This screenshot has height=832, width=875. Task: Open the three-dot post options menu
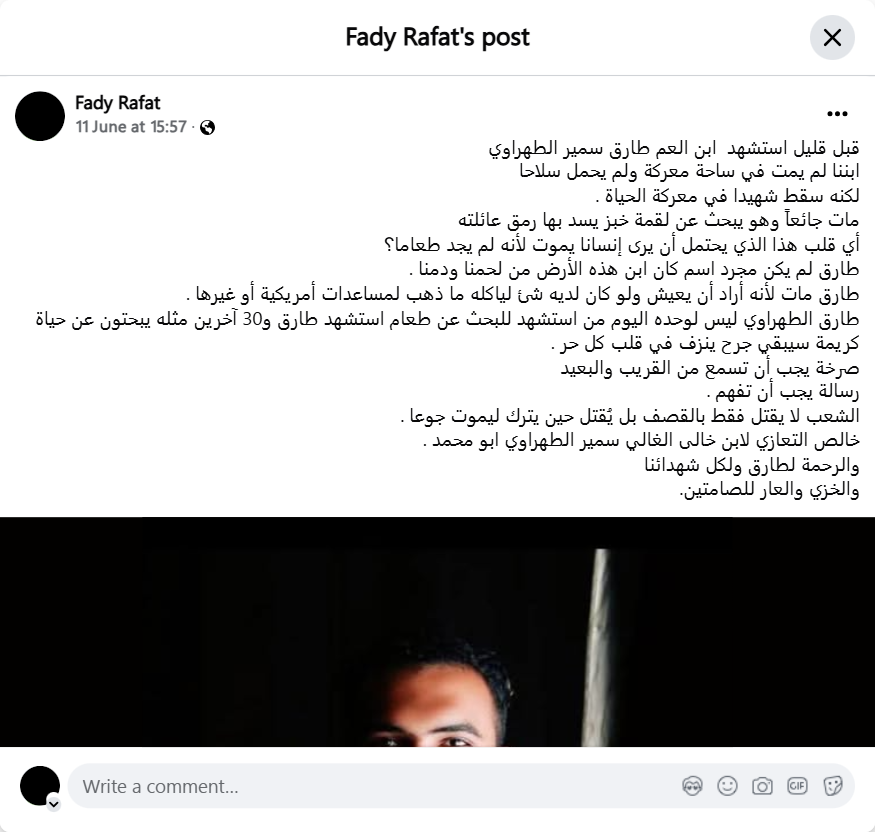click(837, 114)
